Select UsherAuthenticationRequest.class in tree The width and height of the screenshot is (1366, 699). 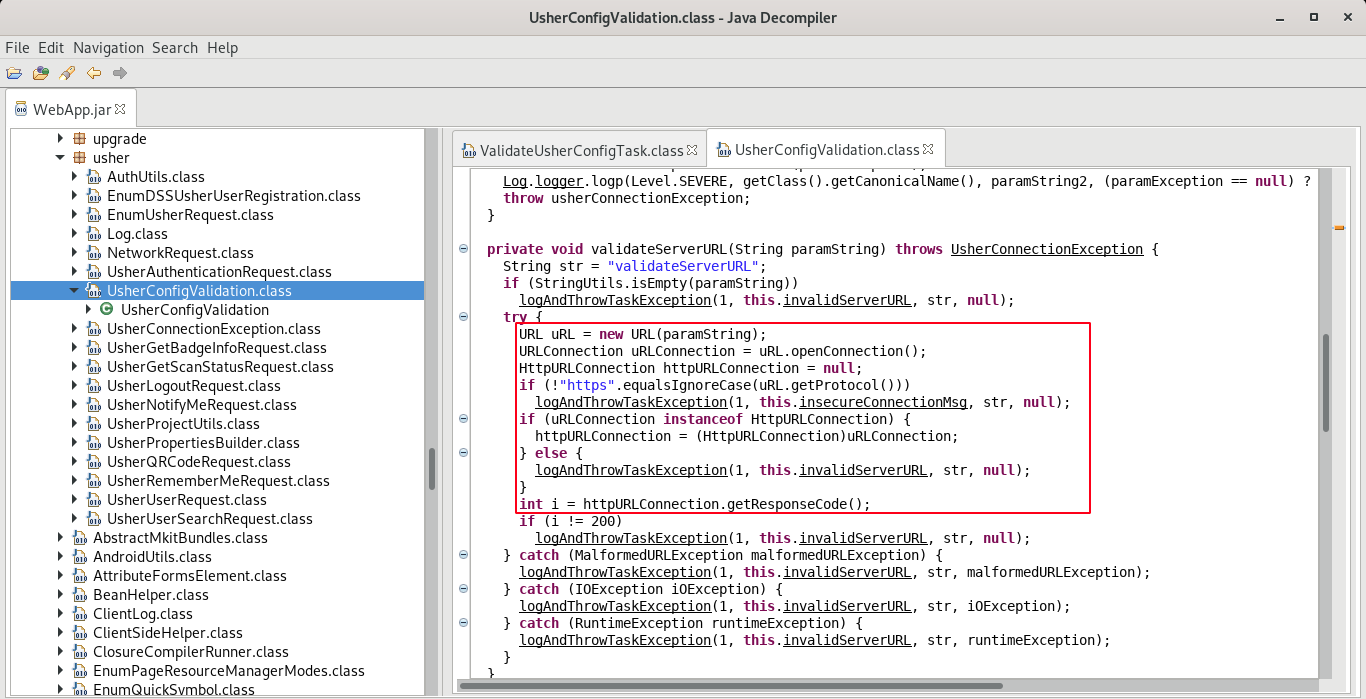tap(219, 272)
